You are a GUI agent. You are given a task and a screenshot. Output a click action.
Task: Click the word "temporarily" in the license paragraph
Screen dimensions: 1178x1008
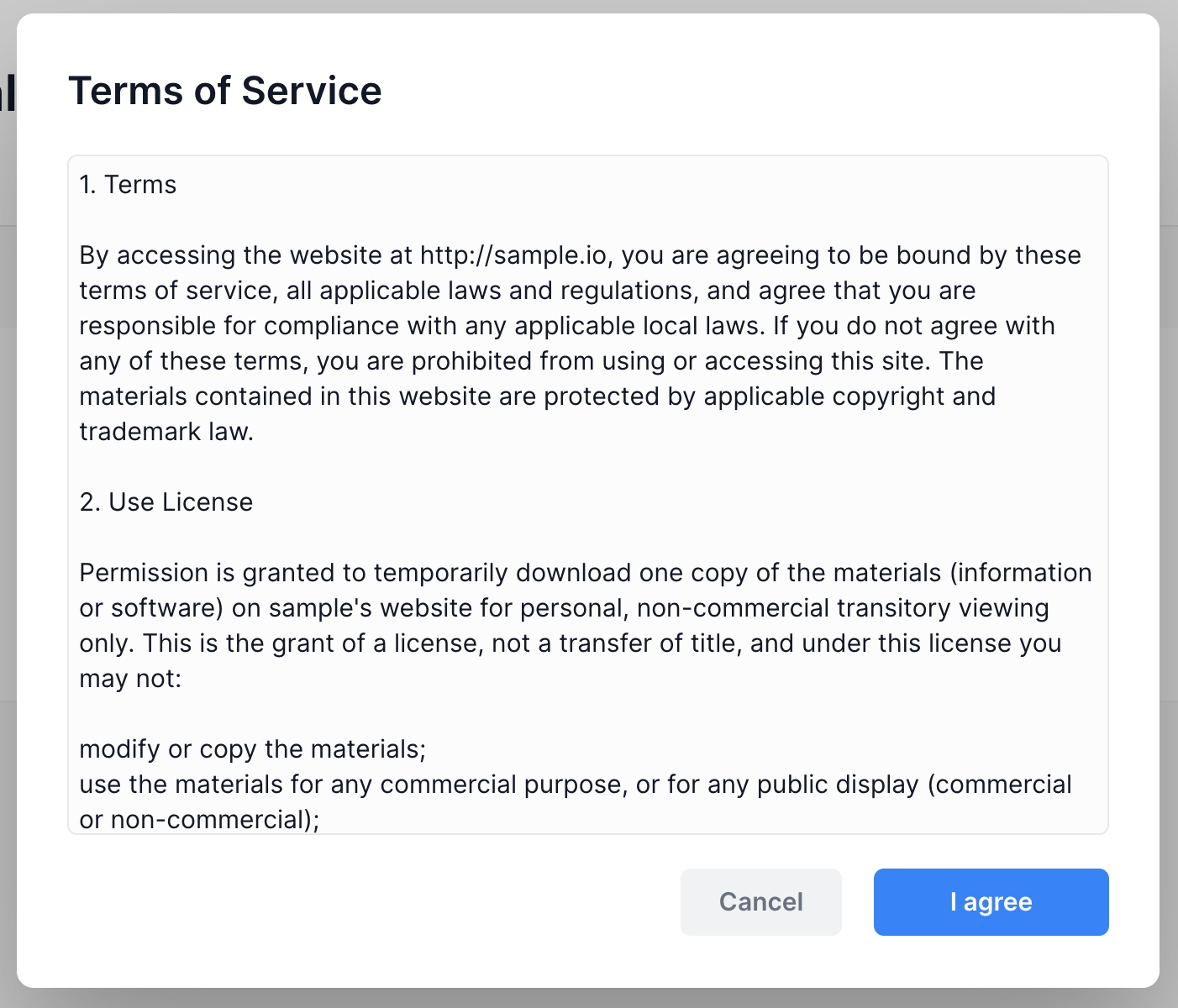click(441, 573)
